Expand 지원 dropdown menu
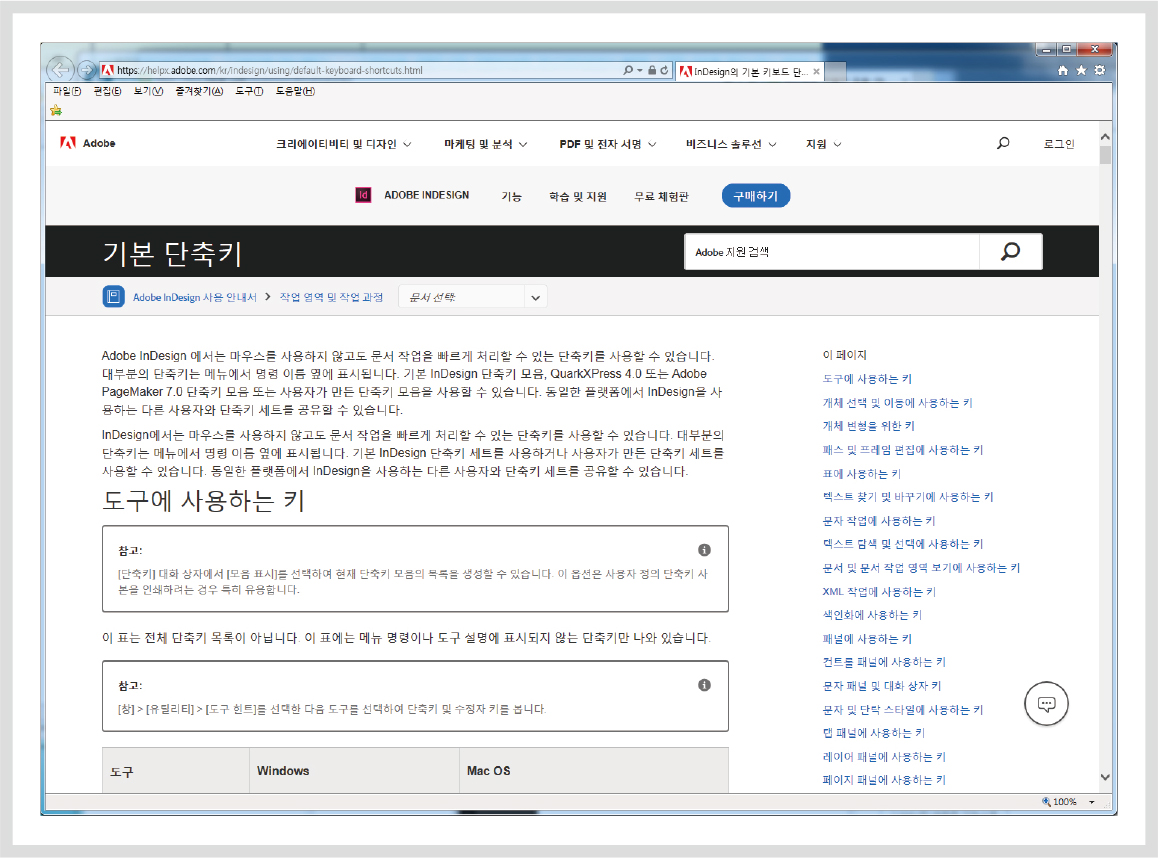This screenshot has width=1158, height=858. pyautogui.click(x=823, y=144)
